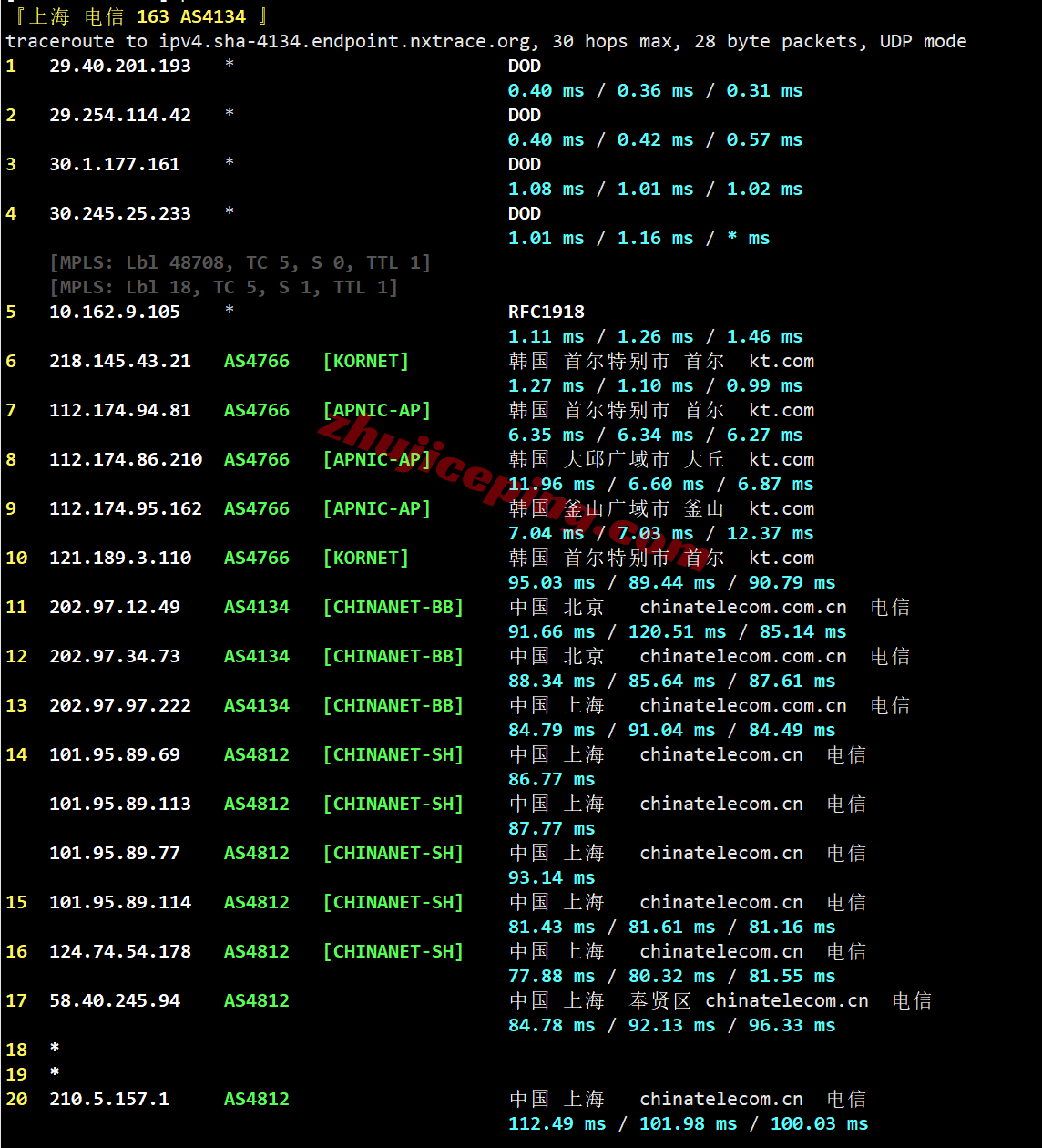Select hop 6 IP 218.145.43.21
This screenshot has height=1148, width=1042.
[120, 361]
